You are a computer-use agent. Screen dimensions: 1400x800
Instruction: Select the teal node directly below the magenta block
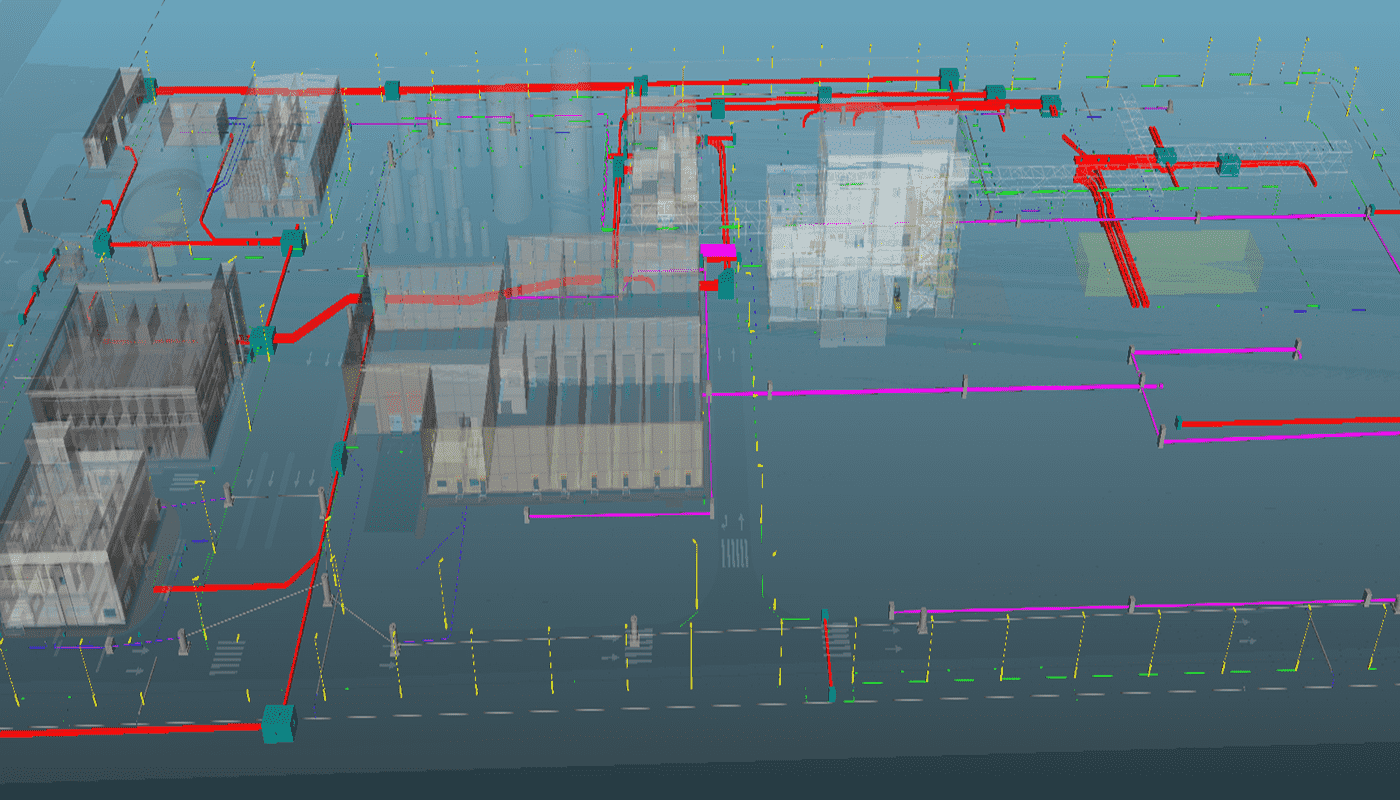[x=725, y=285]
